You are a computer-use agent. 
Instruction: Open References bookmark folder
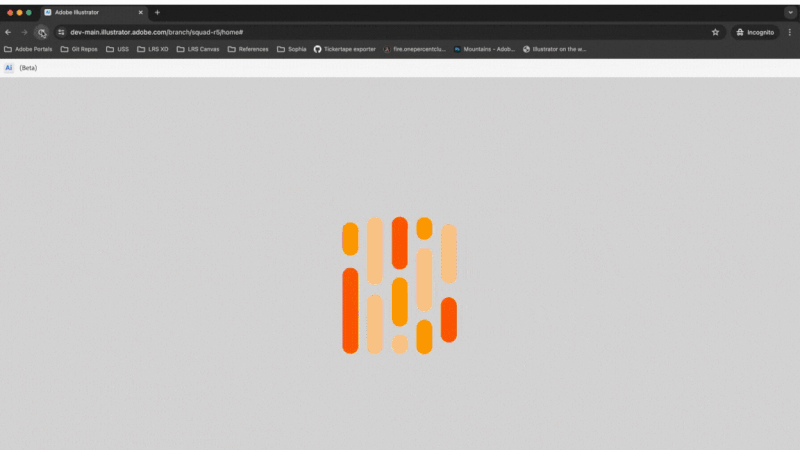248,49
